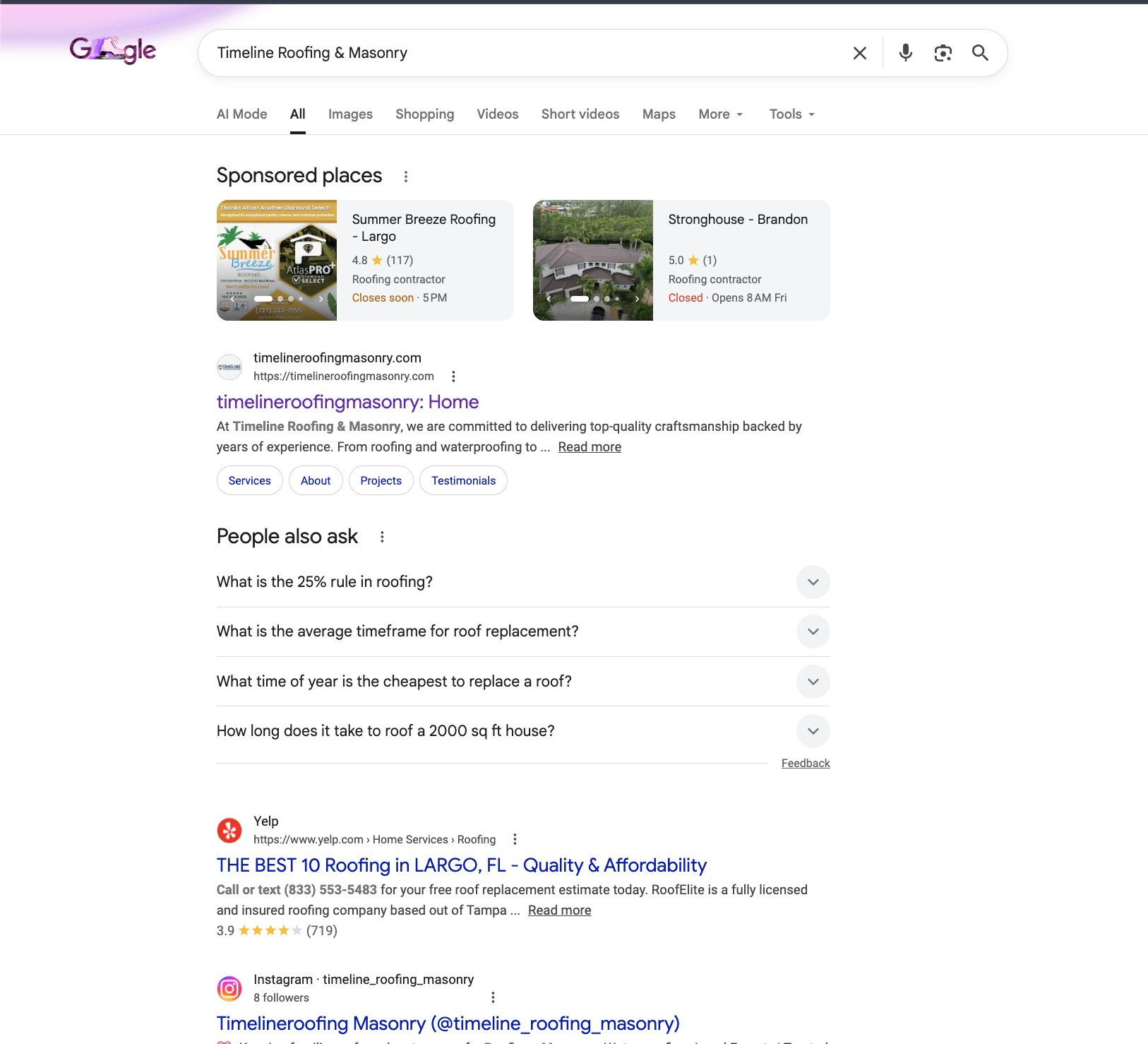Click the timelineroofingmasonry.com site favicon

(x=229, y=367)
